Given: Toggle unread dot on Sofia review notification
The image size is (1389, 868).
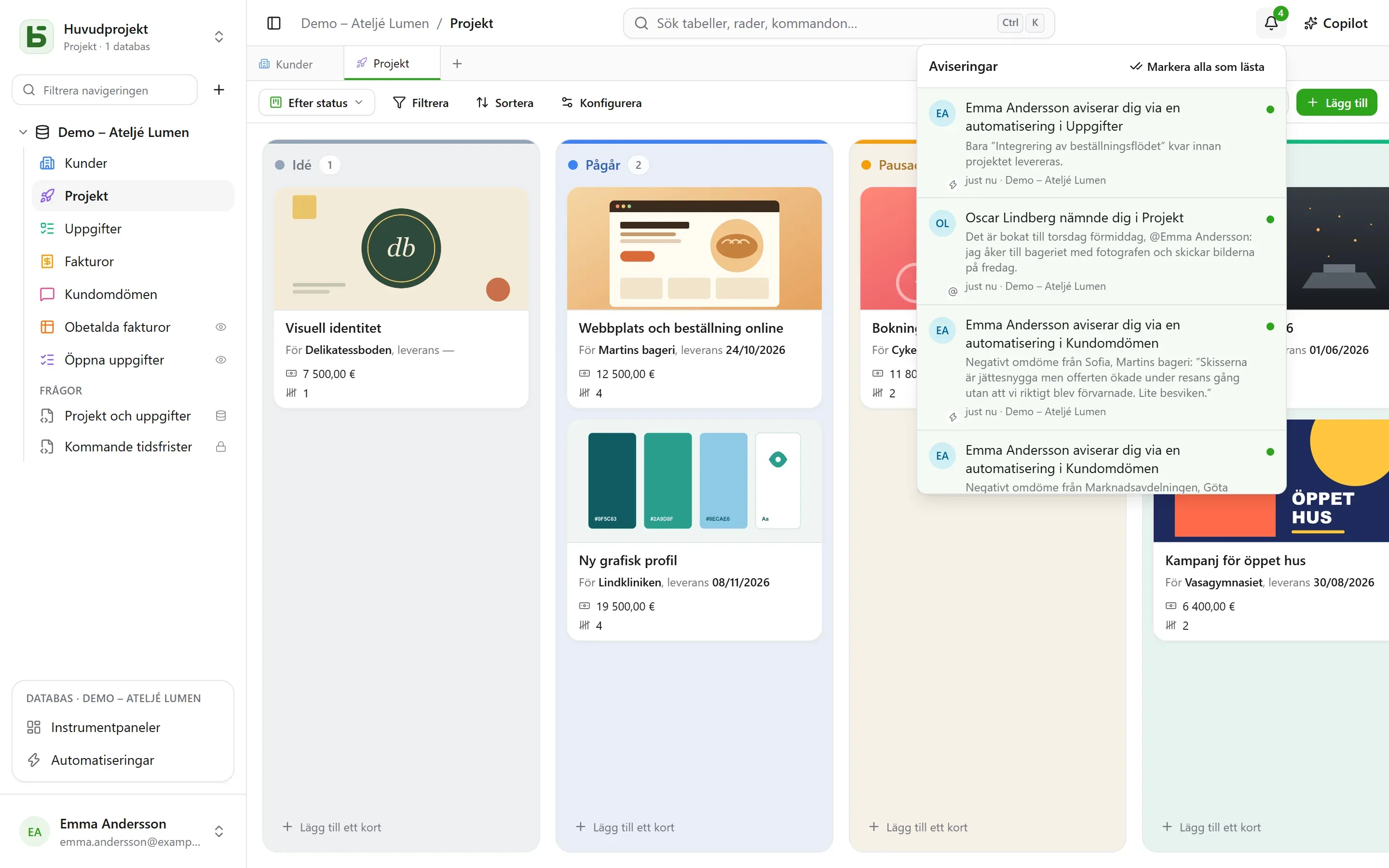Looking at the screenshot, I should click(1270, 326).
